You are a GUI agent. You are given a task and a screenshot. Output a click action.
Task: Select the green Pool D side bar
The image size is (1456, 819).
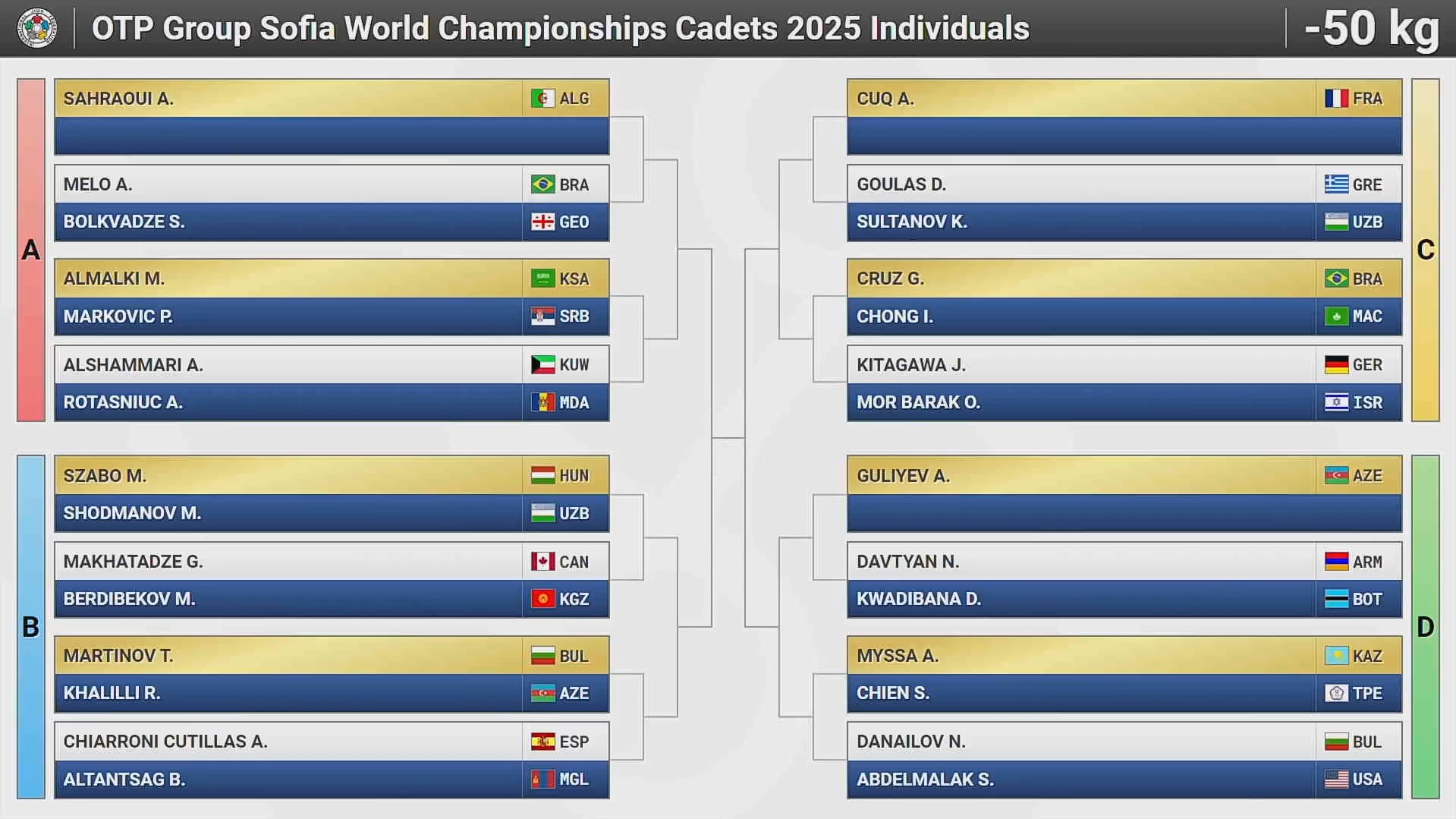[1425, 627]
